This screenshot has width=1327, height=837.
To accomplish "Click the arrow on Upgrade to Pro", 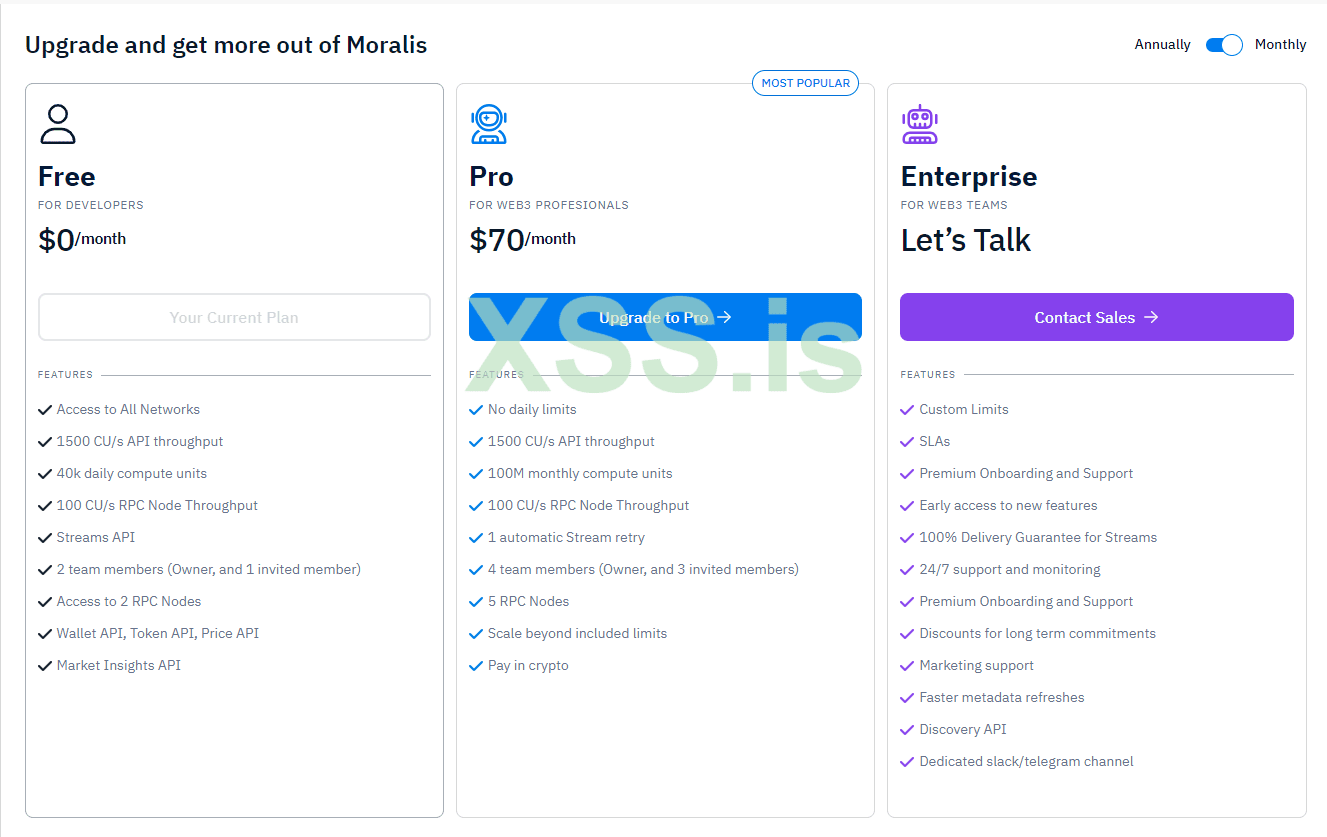I will pyautogui.click(x=725, y=317).
